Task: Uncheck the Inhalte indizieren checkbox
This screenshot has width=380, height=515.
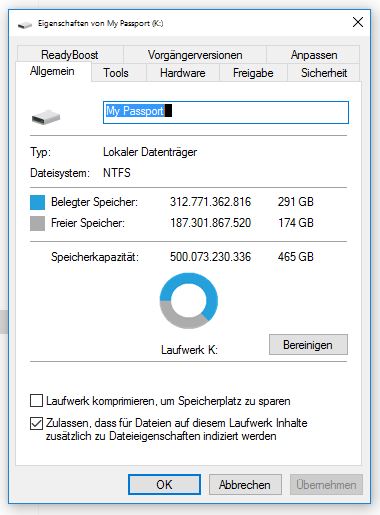Action: (x=36, y=423)
